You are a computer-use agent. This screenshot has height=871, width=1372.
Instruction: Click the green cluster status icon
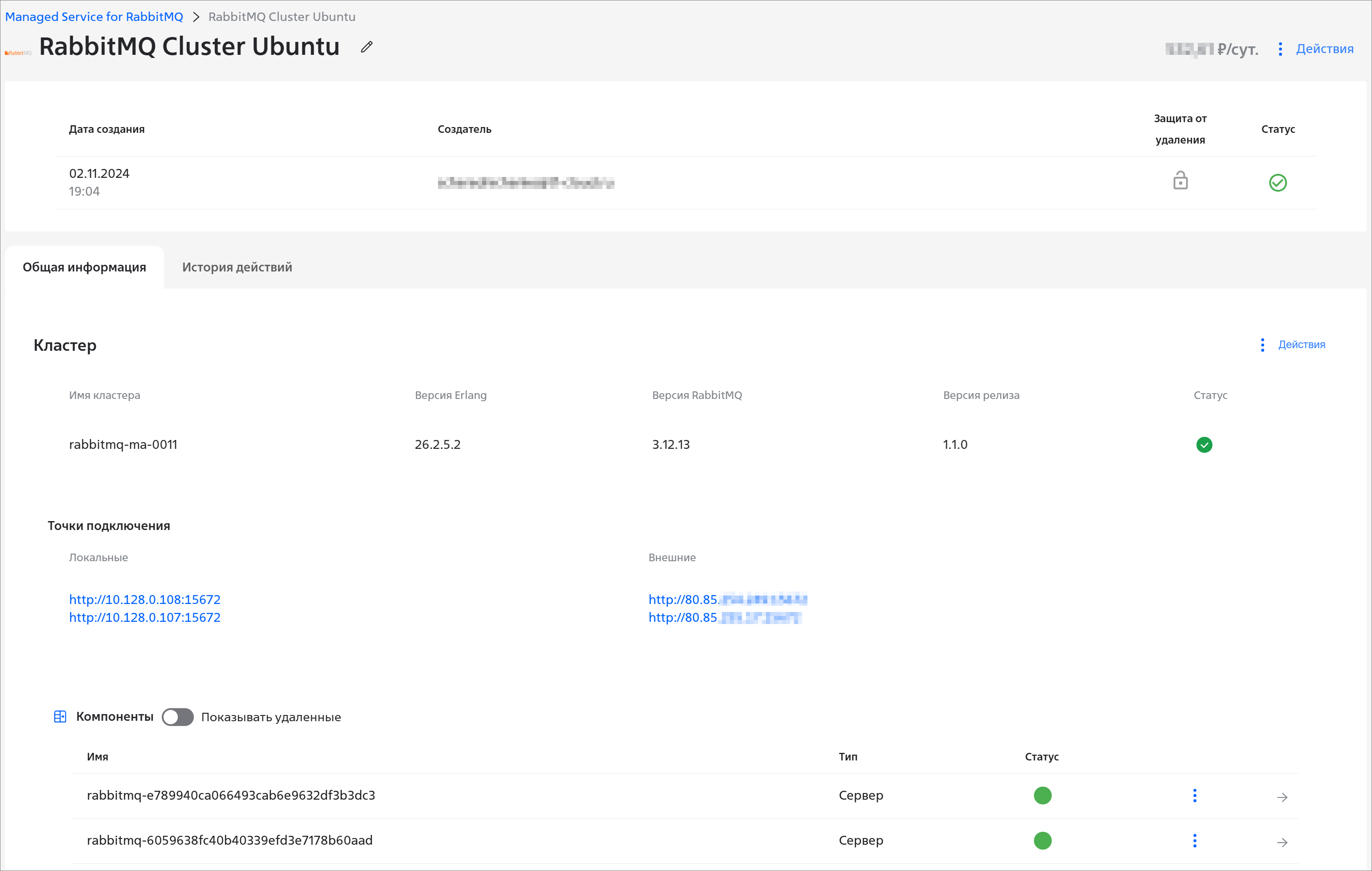(x=1204, y=444)
